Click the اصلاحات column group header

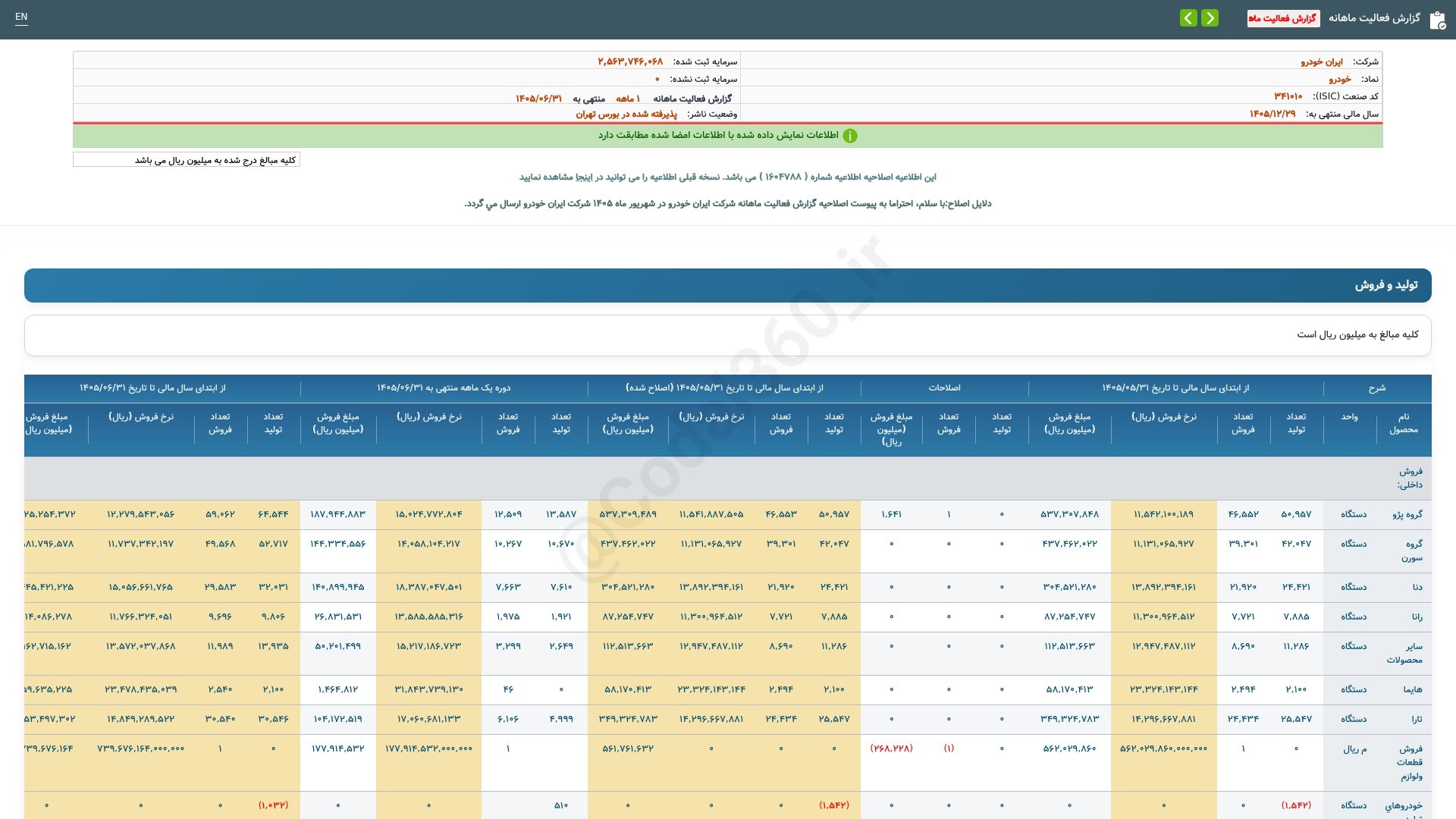[x=944, y=388]
